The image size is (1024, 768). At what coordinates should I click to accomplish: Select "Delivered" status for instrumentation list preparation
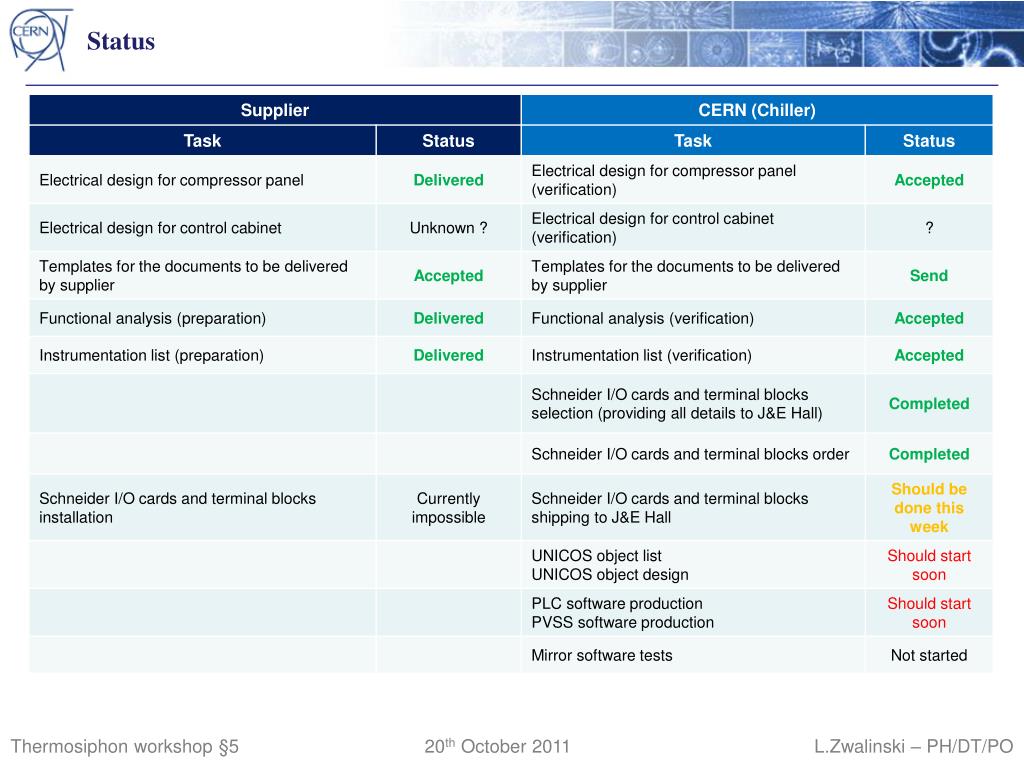(x=449, y=355)
